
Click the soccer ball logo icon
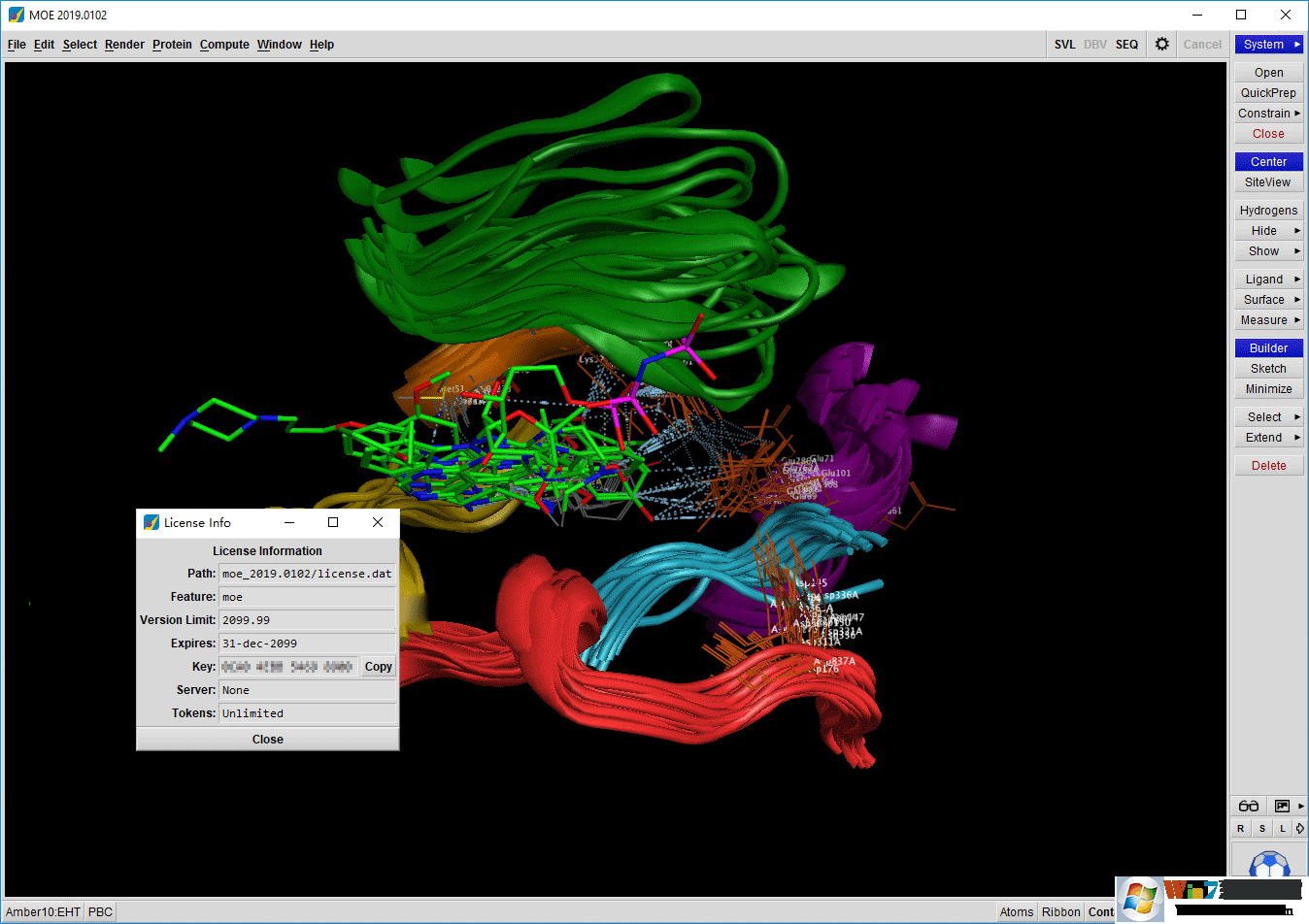1270,863
